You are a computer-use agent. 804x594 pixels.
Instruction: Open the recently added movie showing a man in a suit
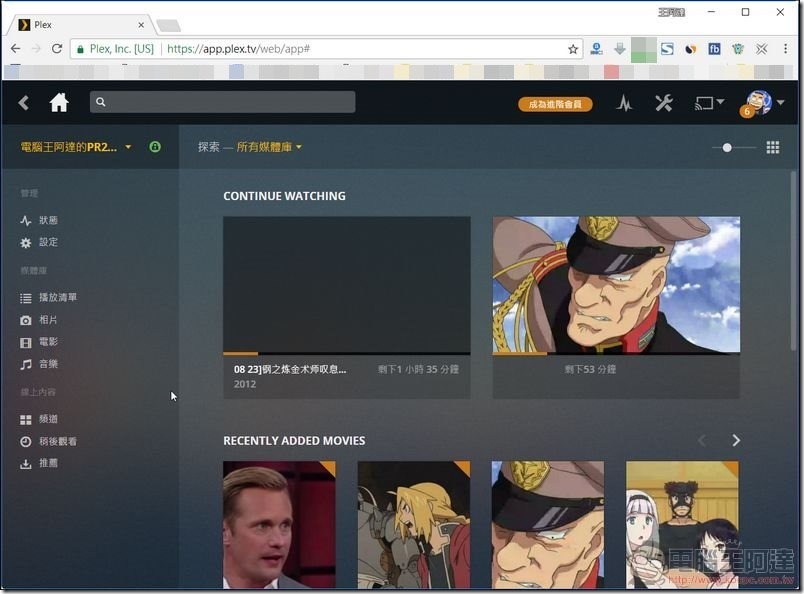(279, 524)
